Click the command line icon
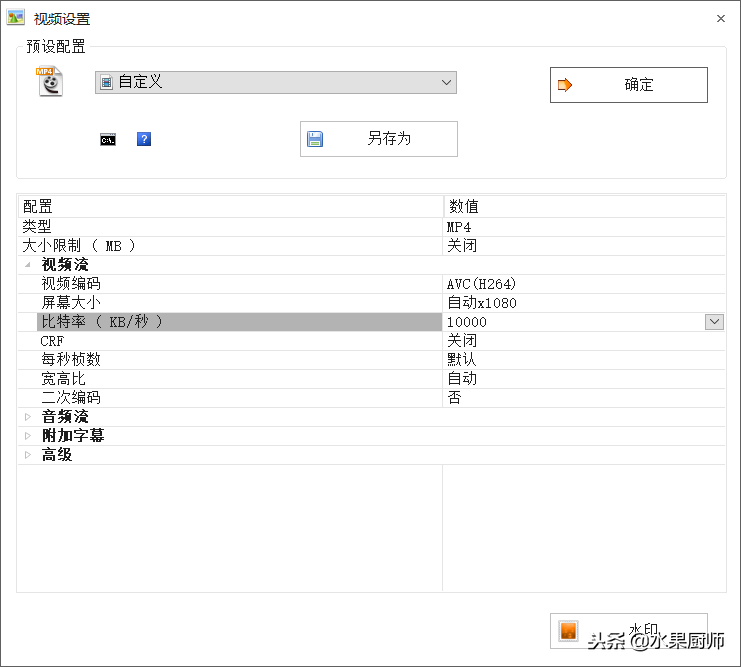 pos(108,139)
